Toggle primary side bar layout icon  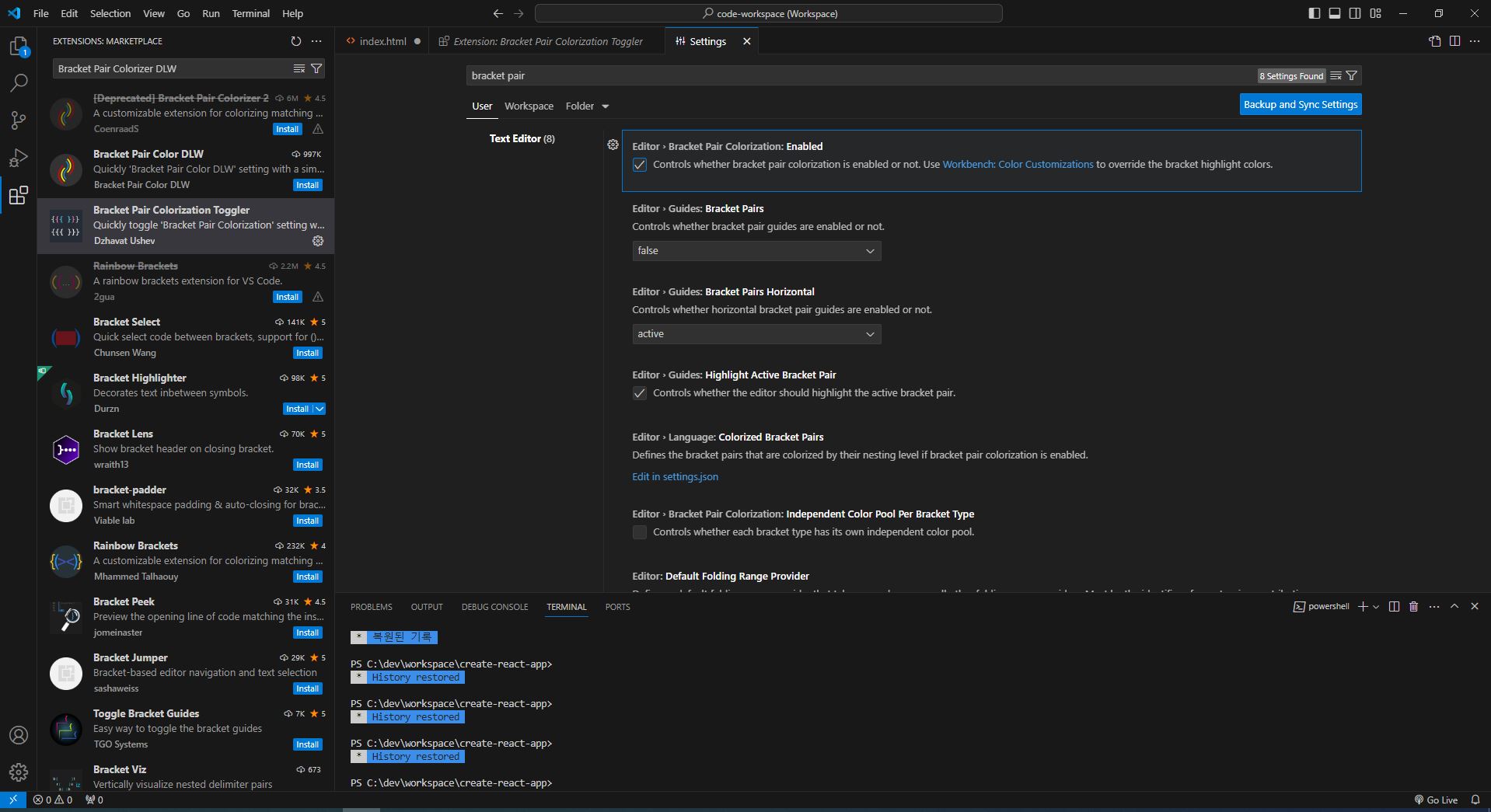point(1315,13)
